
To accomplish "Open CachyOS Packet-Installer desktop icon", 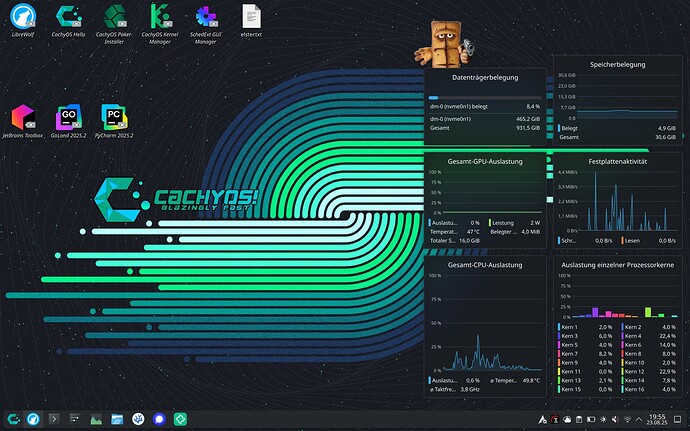I will pyautogui.click(x=114, y=24).
